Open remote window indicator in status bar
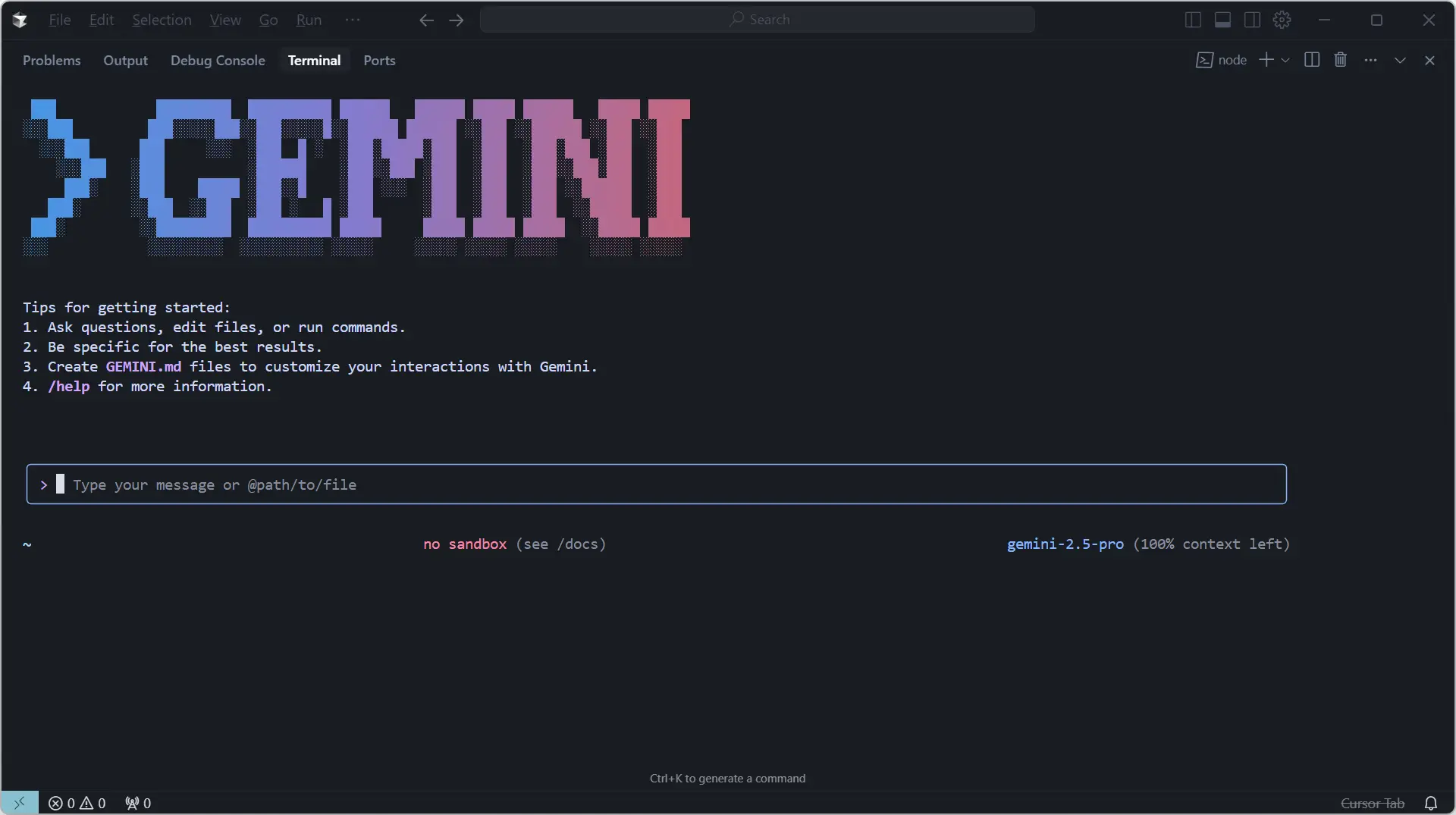 click(x=20, y=803)
